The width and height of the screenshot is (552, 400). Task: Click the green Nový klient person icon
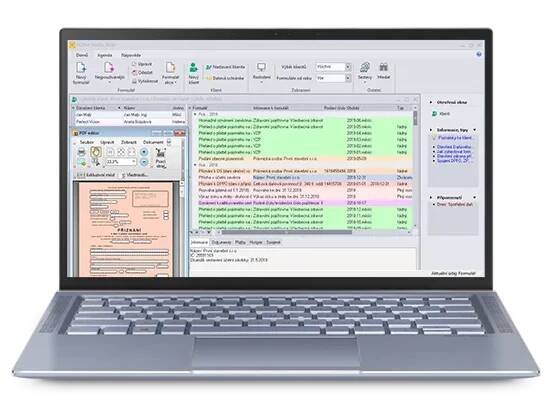click(193, 67)
